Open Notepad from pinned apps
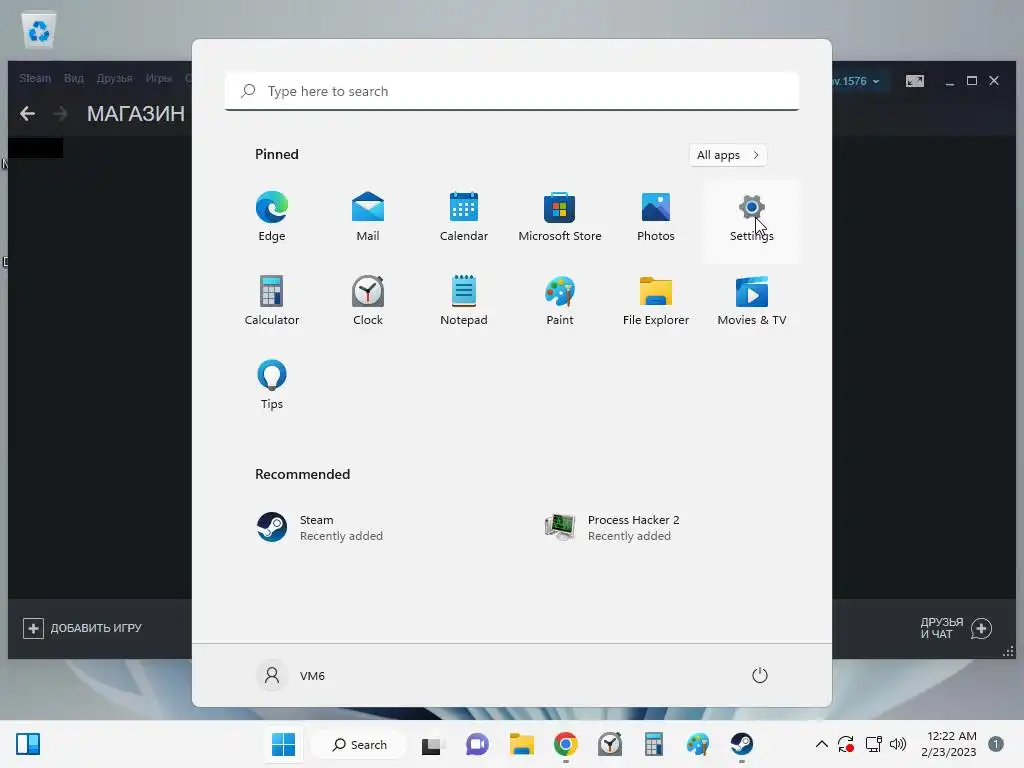 [x=464, y=300]
